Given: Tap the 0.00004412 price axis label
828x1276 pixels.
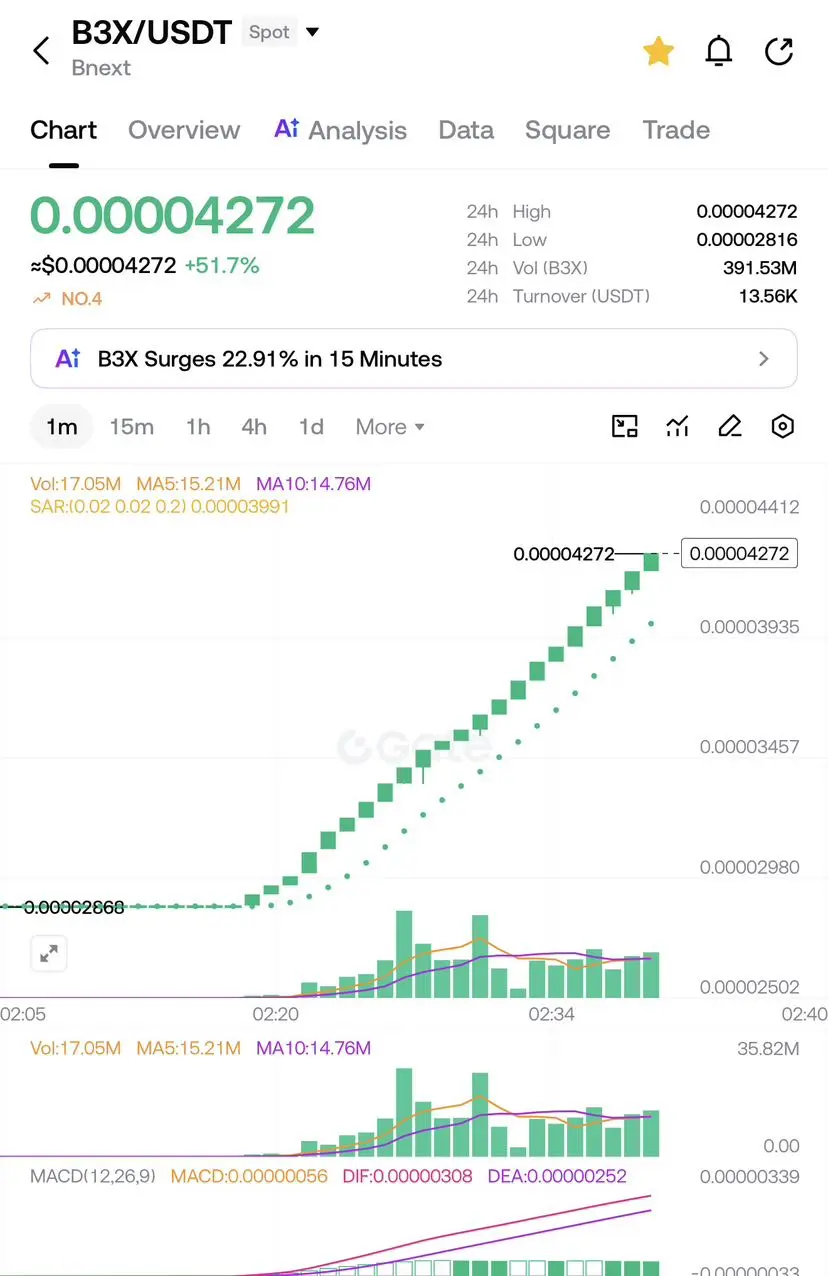Looking at the screenshot, I should point(749,507).
